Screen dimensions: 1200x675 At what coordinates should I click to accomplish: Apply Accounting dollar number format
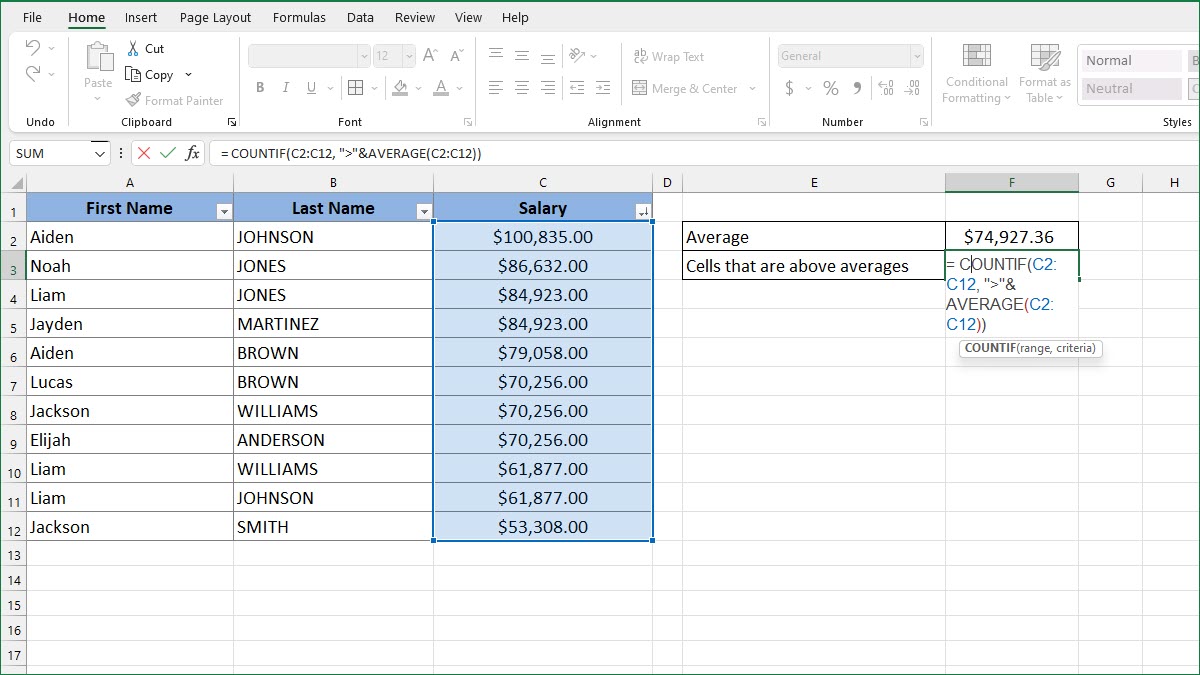(x=789, y=88)
